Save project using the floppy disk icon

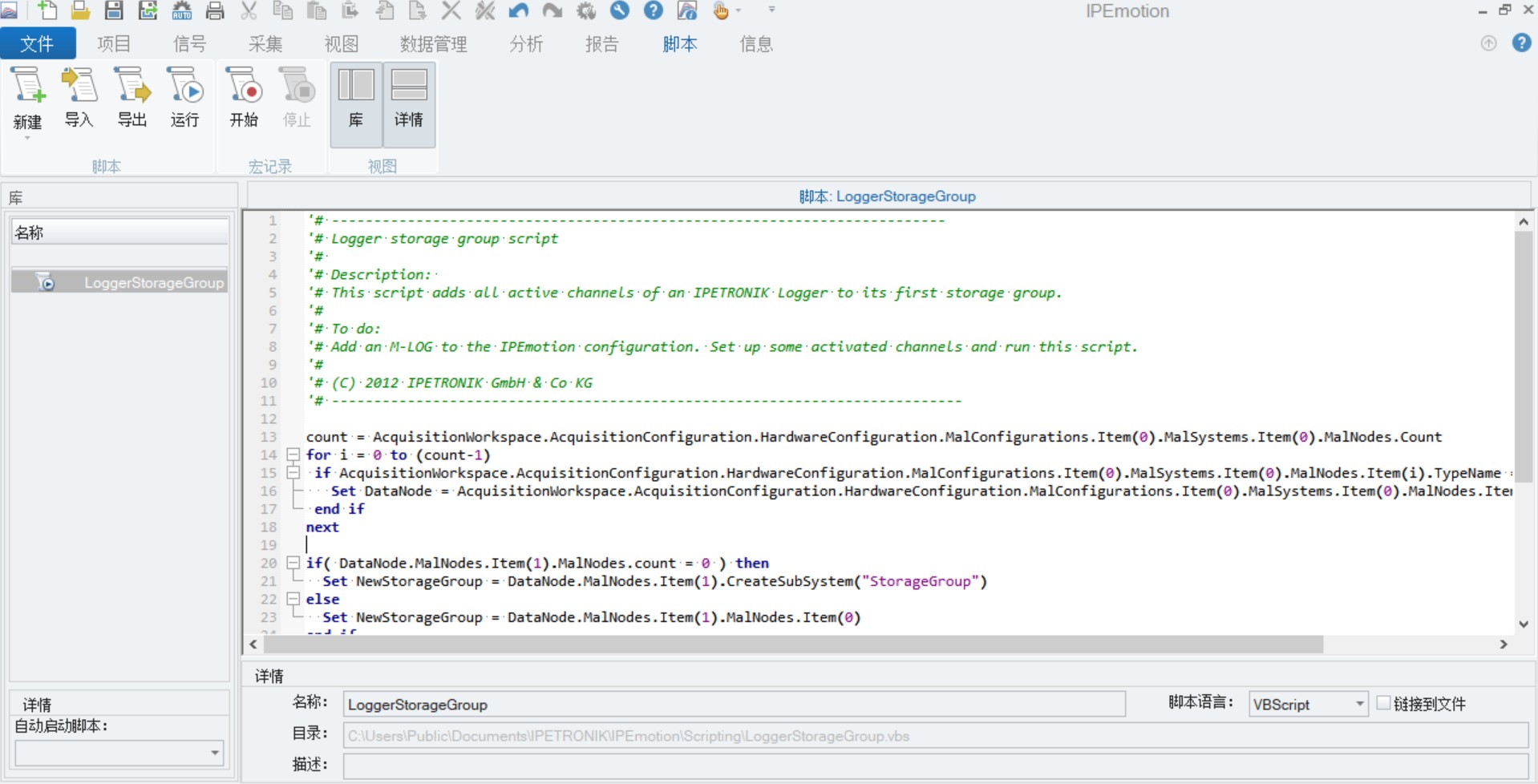click(114, 10)
